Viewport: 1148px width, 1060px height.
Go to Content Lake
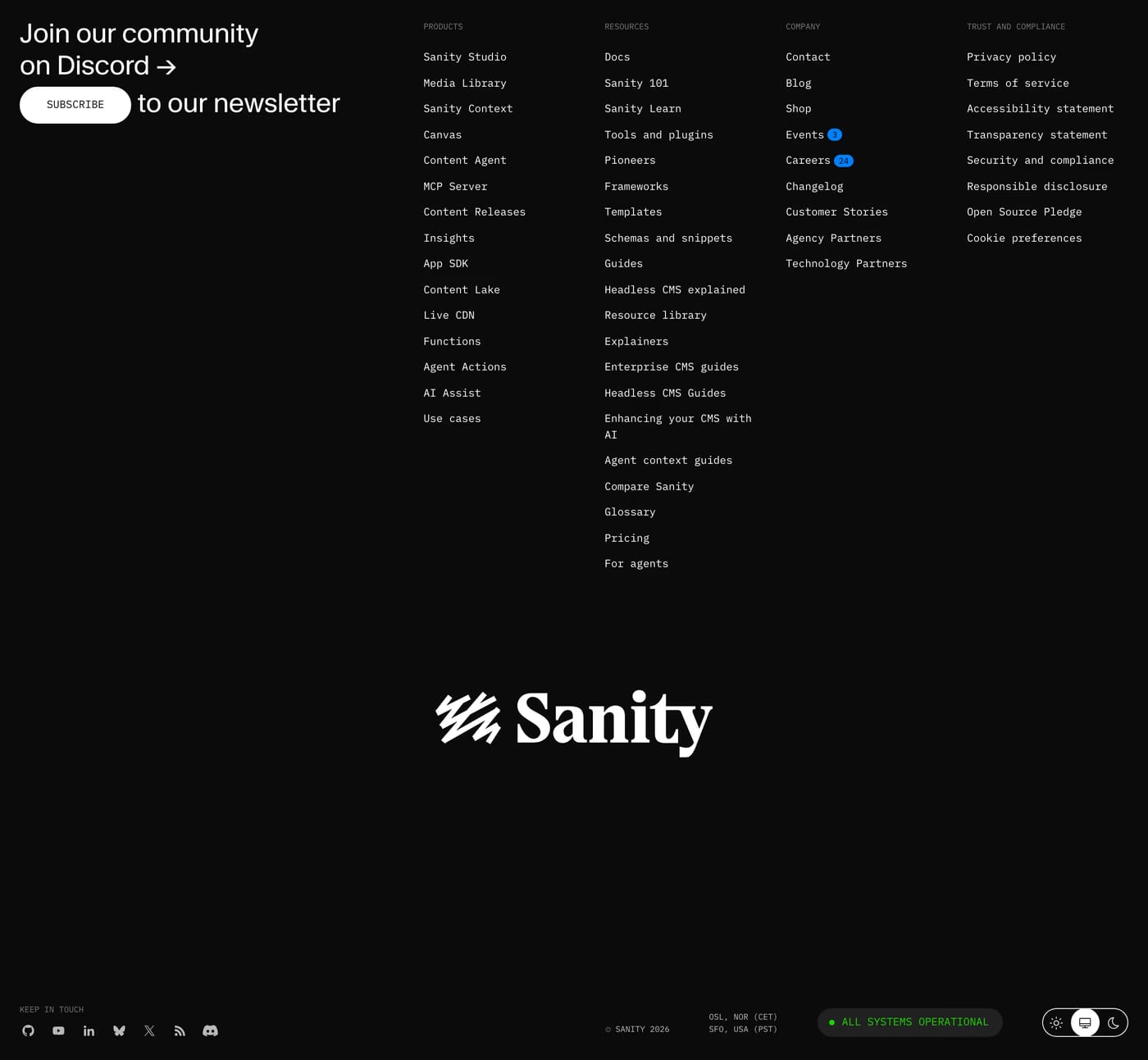[x=462, y=289]
